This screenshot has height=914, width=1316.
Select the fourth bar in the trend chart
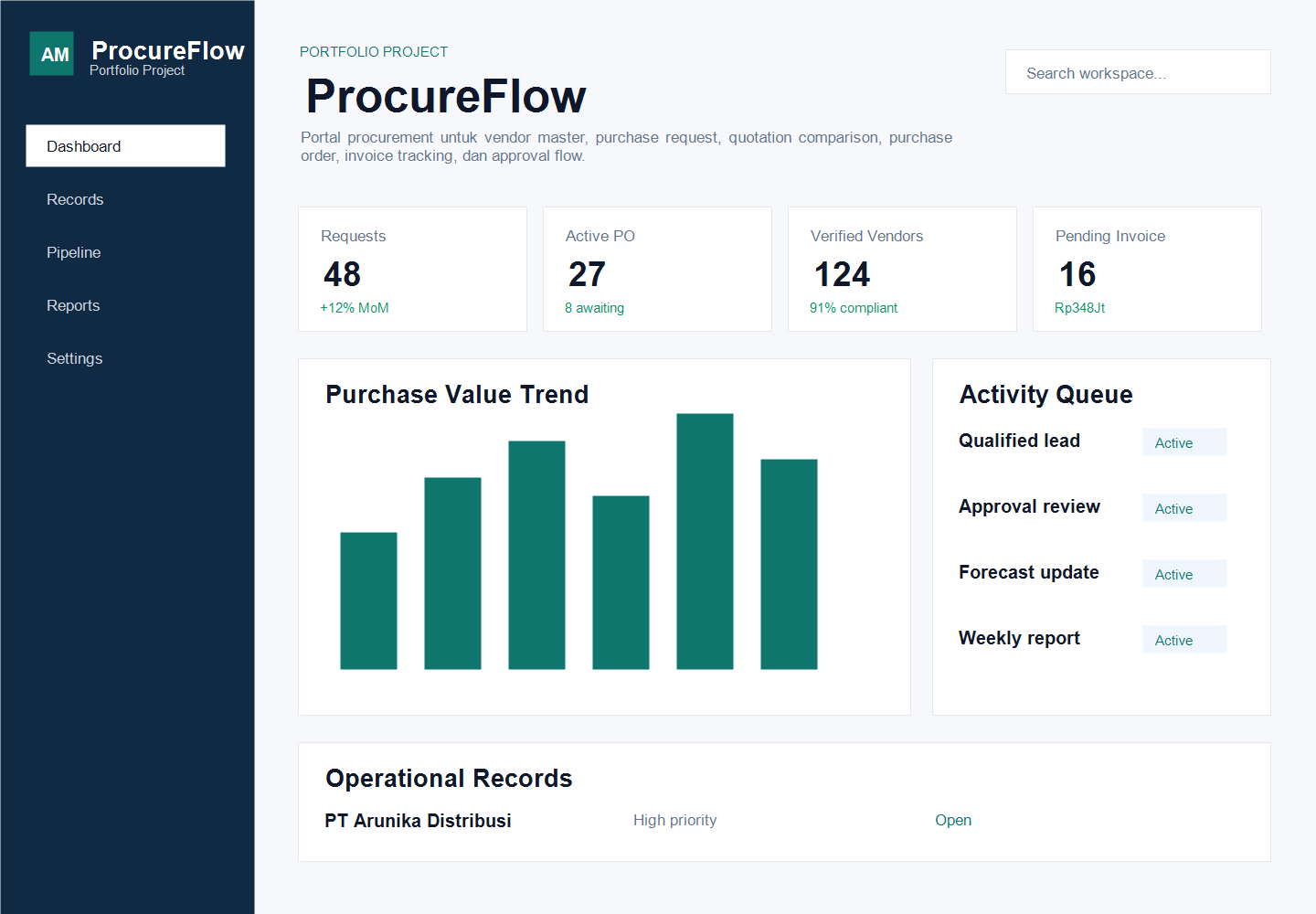tap(621, 582)
